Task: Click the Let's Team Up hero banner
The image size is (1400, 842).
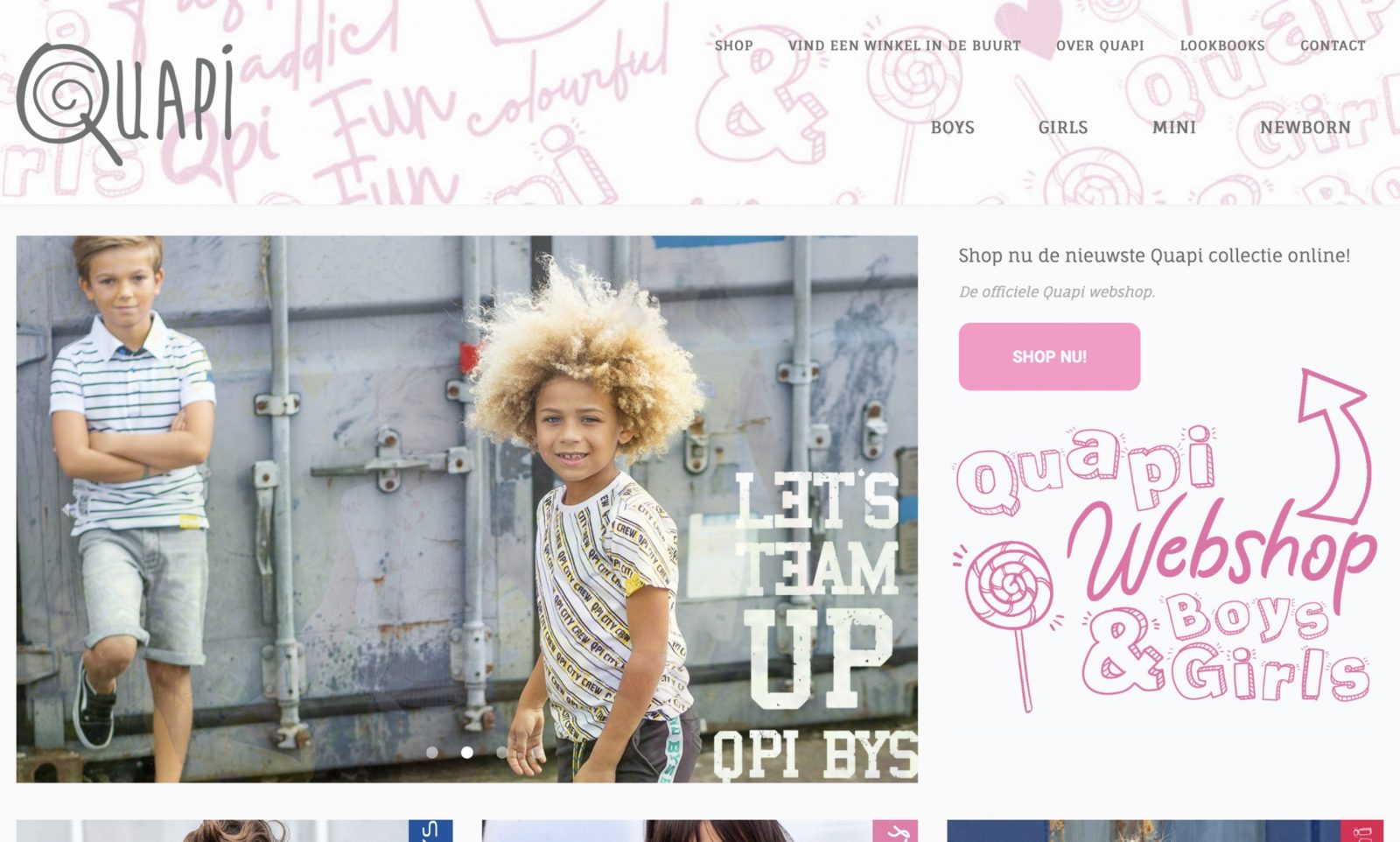Action: 467,509
